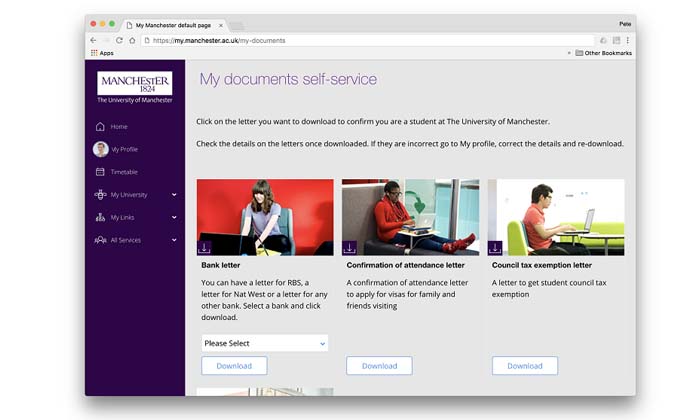700x420 pixels.
Task: Click the University of Manchester logo
Action: (x=135, y=87)
